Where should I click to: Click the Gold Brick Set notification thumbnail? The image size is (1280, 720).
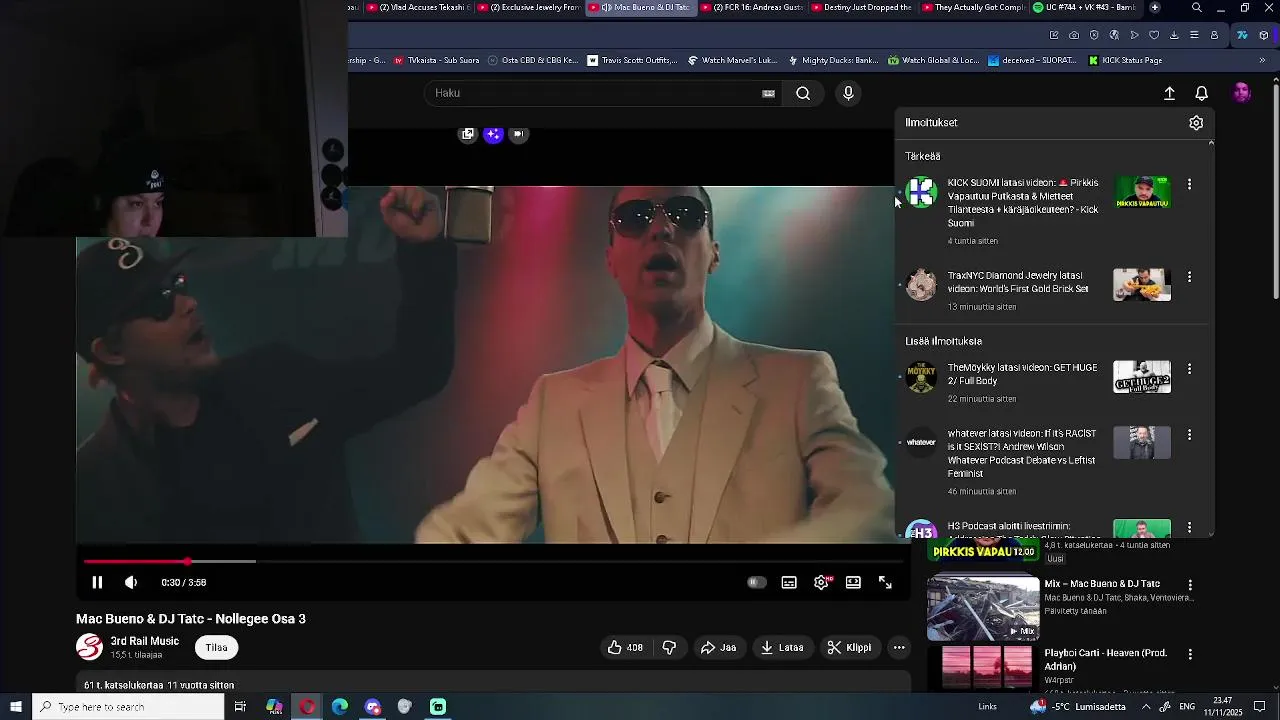(x=1142, y=285)
